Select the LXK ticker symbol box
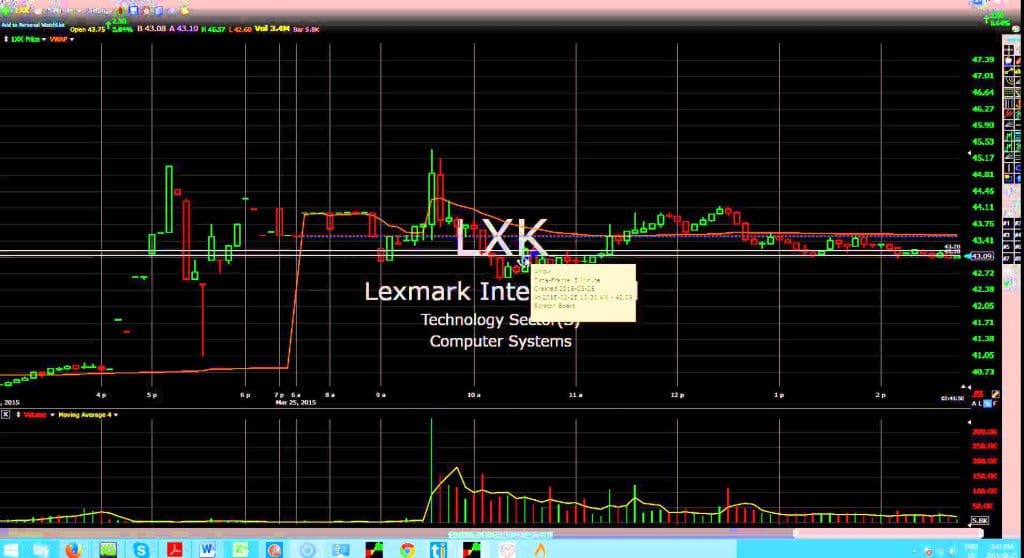This screenshot has height=558, width=1024. [x=22, y=11]
